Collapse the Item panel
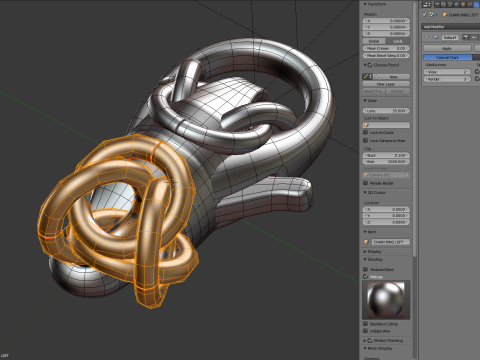The image size is (480, 360). [365, 232]
